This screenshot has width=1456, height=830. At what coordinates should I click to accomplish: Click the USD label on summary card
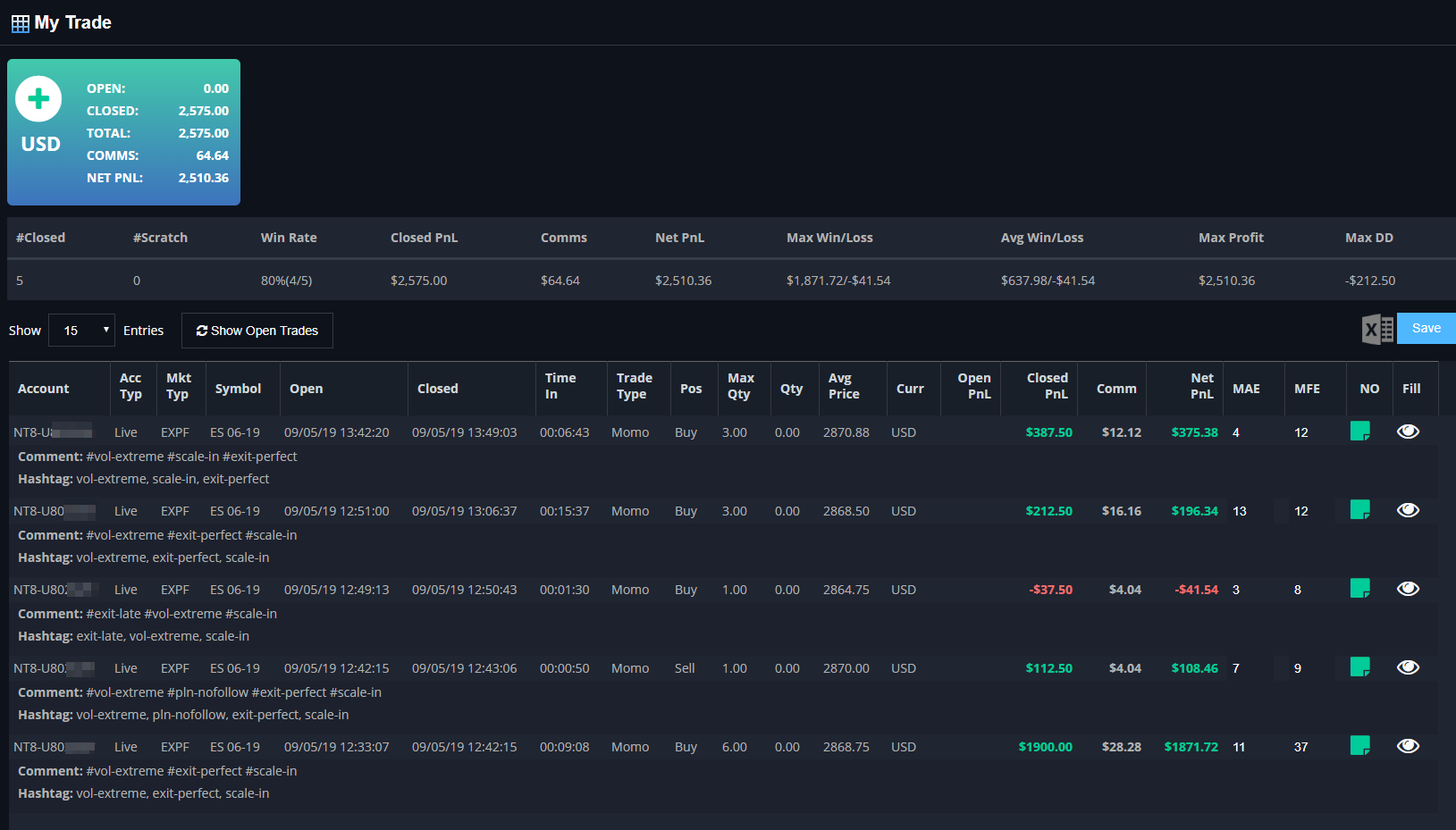tap(41, 144)
